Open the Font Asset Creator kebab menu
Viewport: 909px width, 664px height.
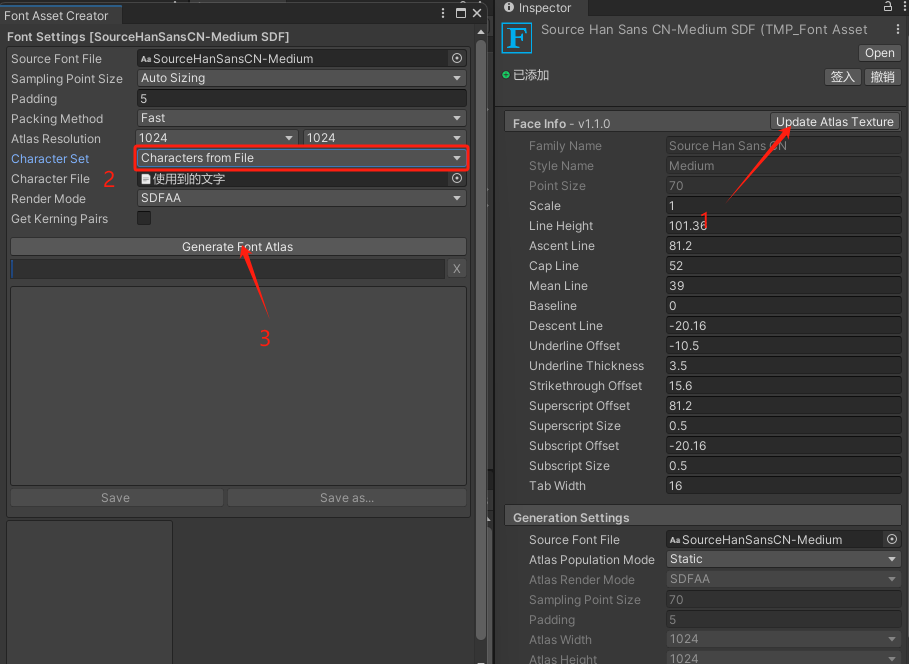tap(443, 13)
